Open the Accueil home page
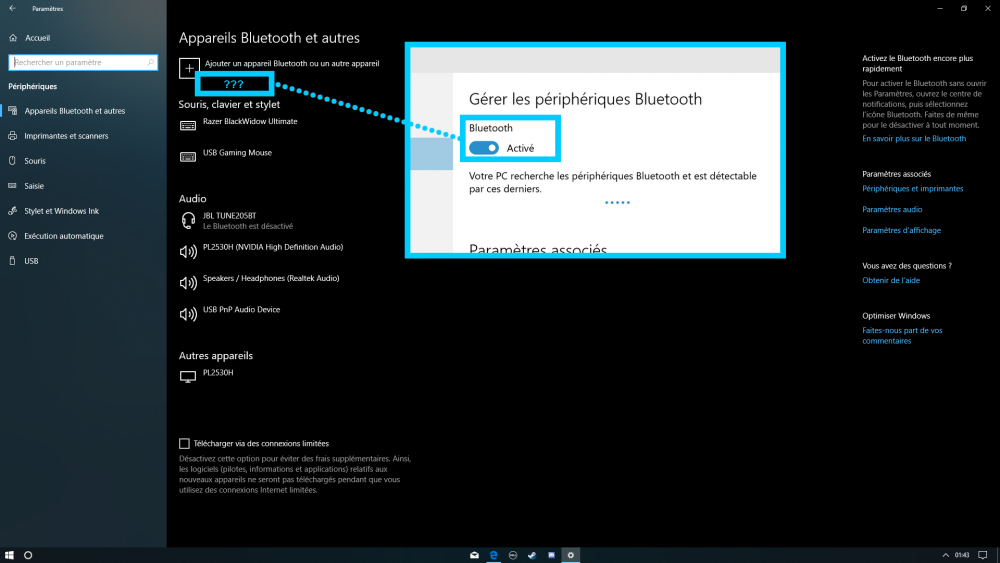Viewport: 1000px width, 563px height. (37, 38)
